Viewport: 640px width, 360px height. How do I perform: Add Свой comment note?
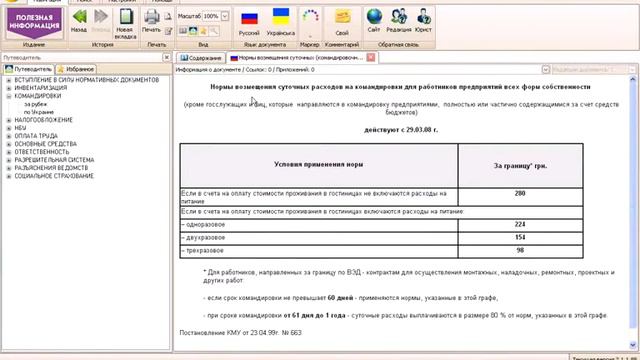coord(342,22)
